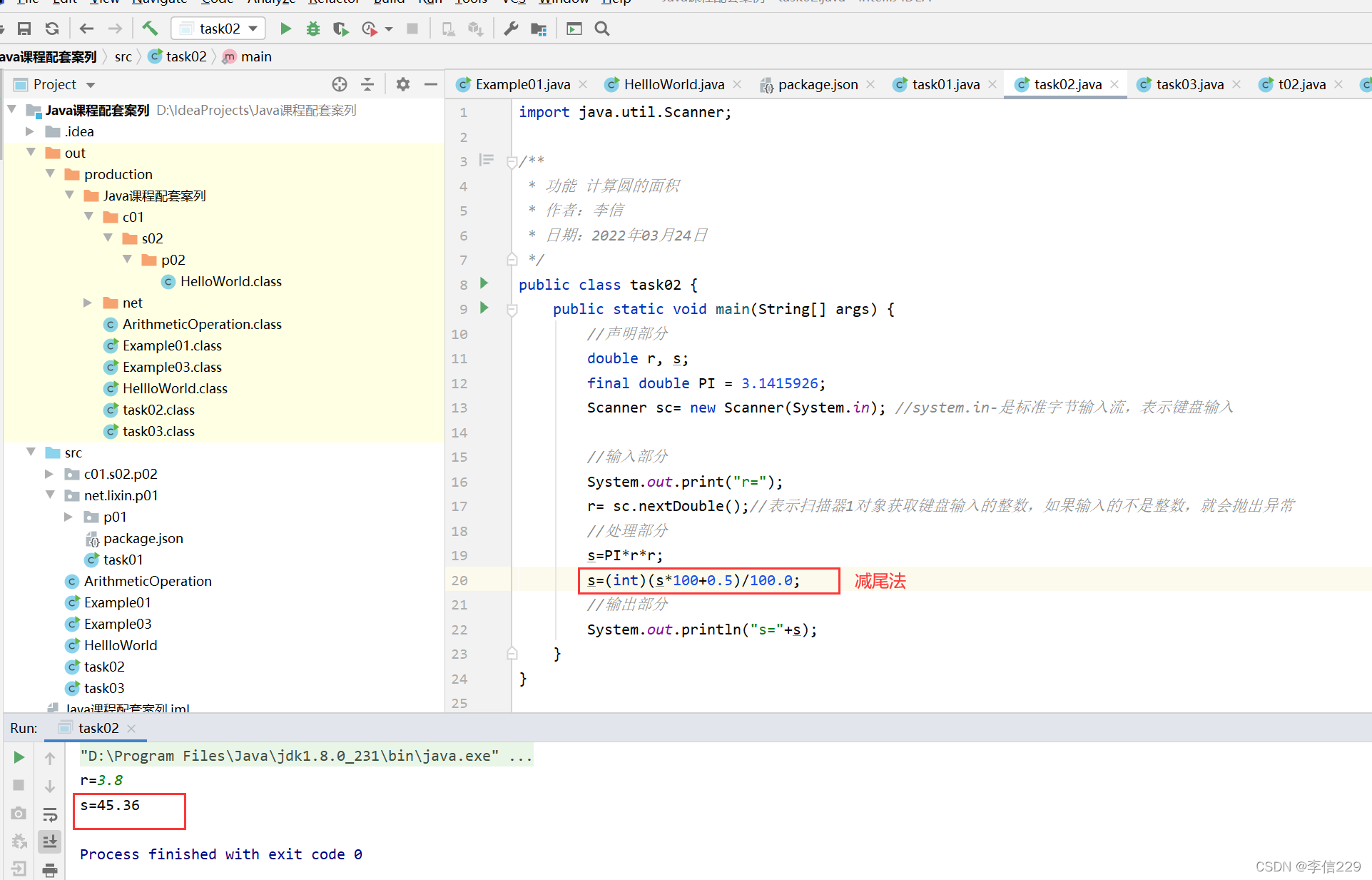Screen dimensions: 1372x880
Task: Open task03 source file in tree
Action: tap(104, 688)
